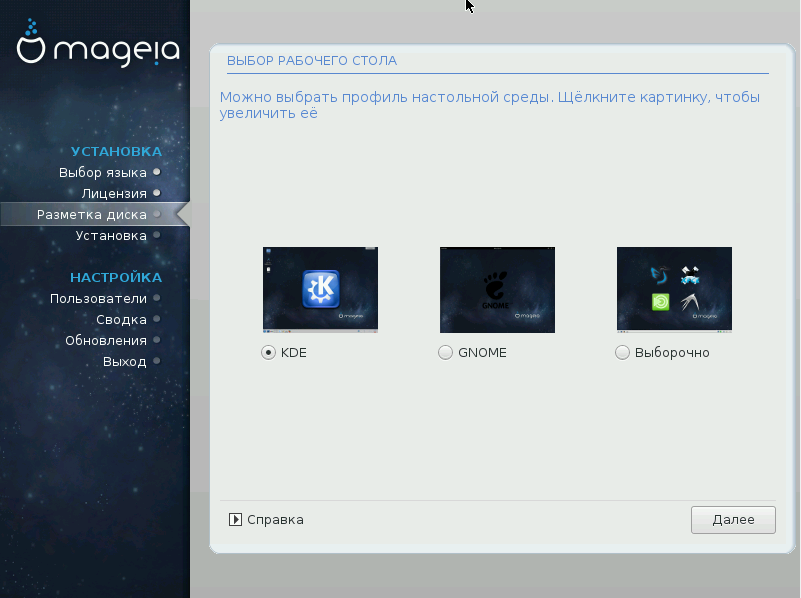Click the Mageia logo in the sidebar
The width and height of the screenshot is (801, 598).
[98, 46]
